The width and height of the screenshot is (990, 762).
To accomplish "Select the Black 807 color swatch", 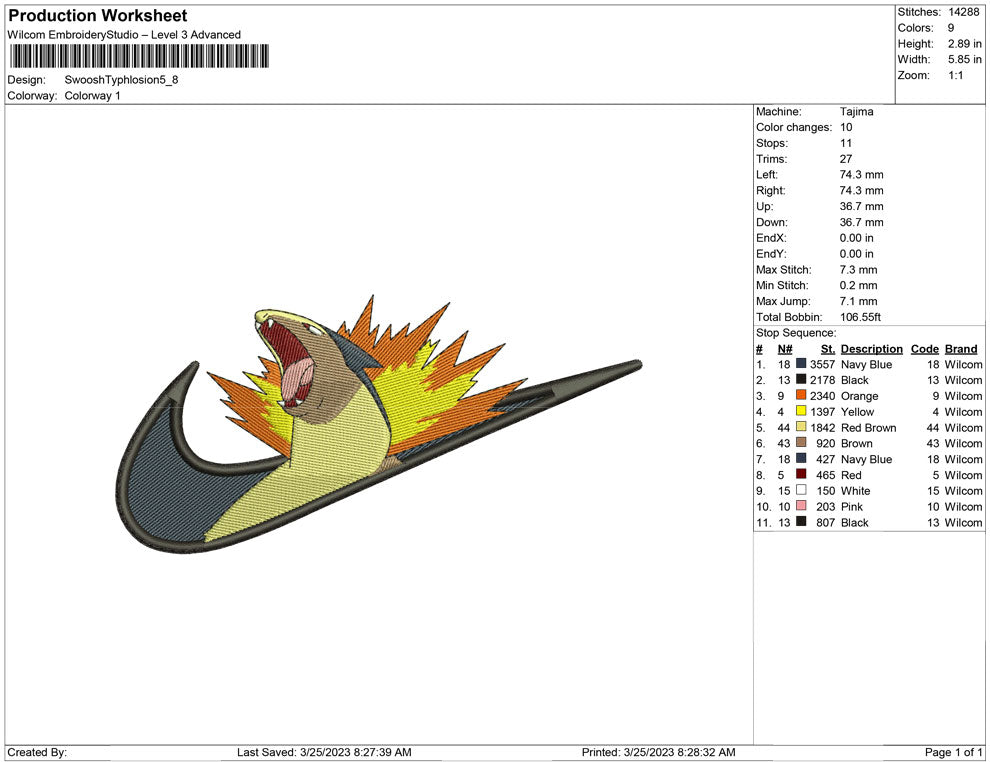I will tap(801, 521).
